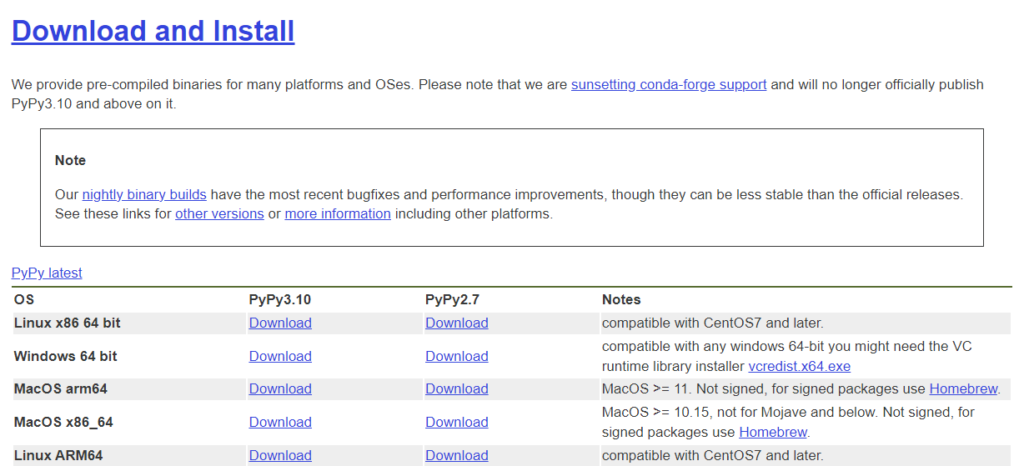Select the MacOS x86_64 row label
This screenshot has width=1024, height=466.
point(63,422)
